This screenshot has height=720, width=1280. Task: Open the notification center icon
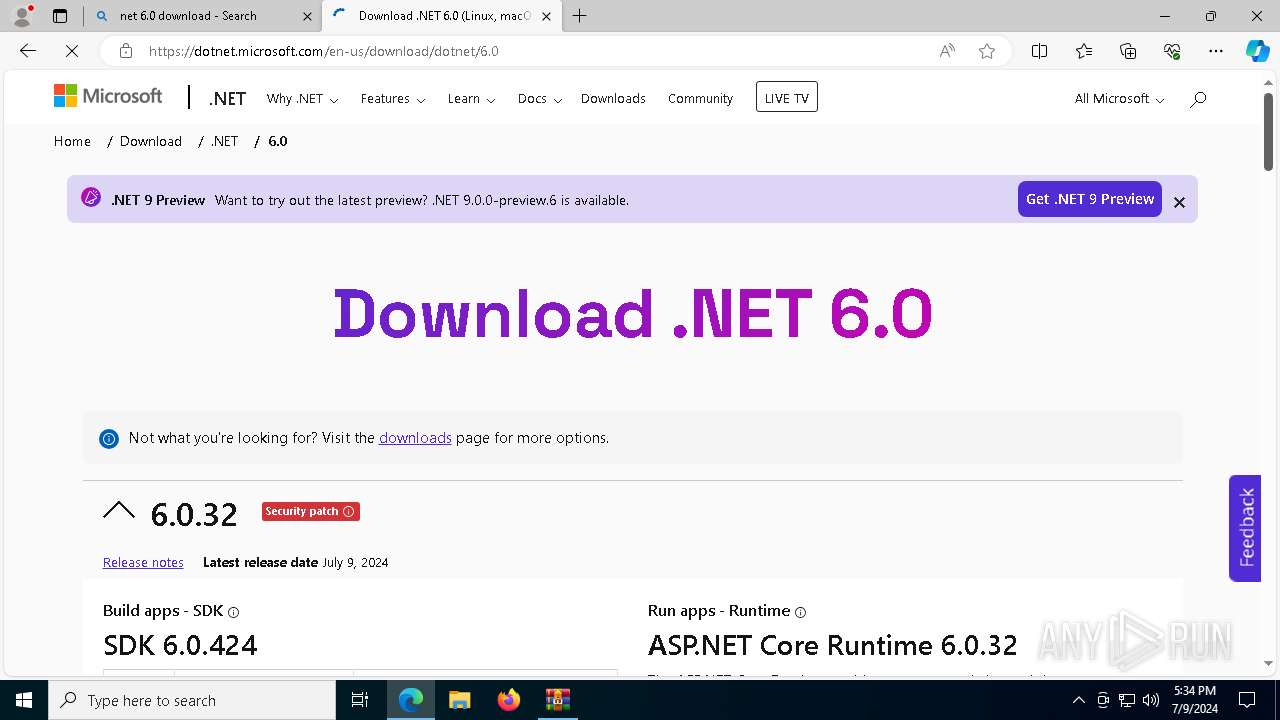[1247, 700]
